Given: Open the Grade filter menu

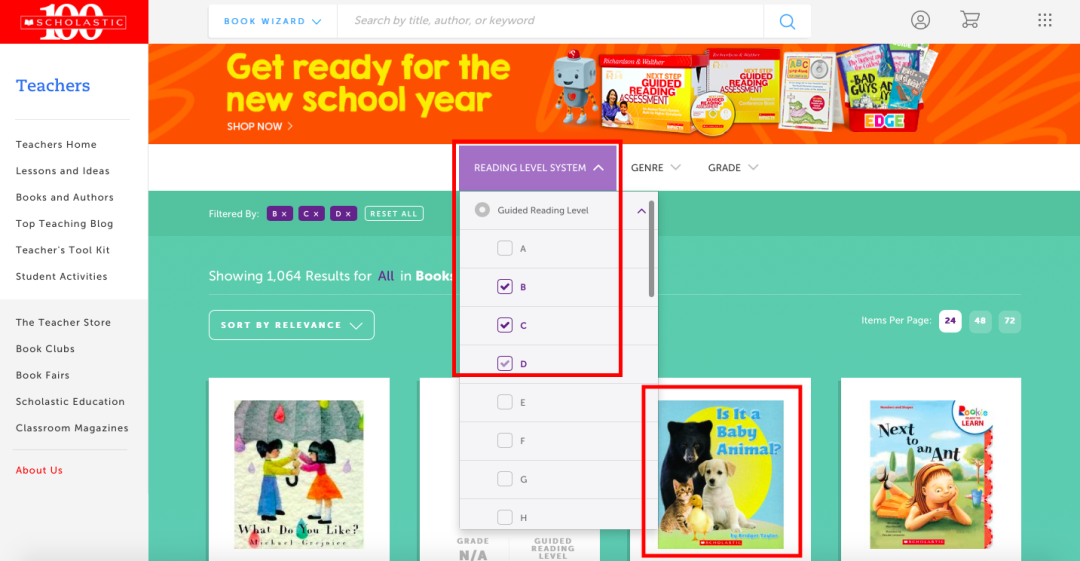Looking at the screenshot, I should click(x=733, y=167).
